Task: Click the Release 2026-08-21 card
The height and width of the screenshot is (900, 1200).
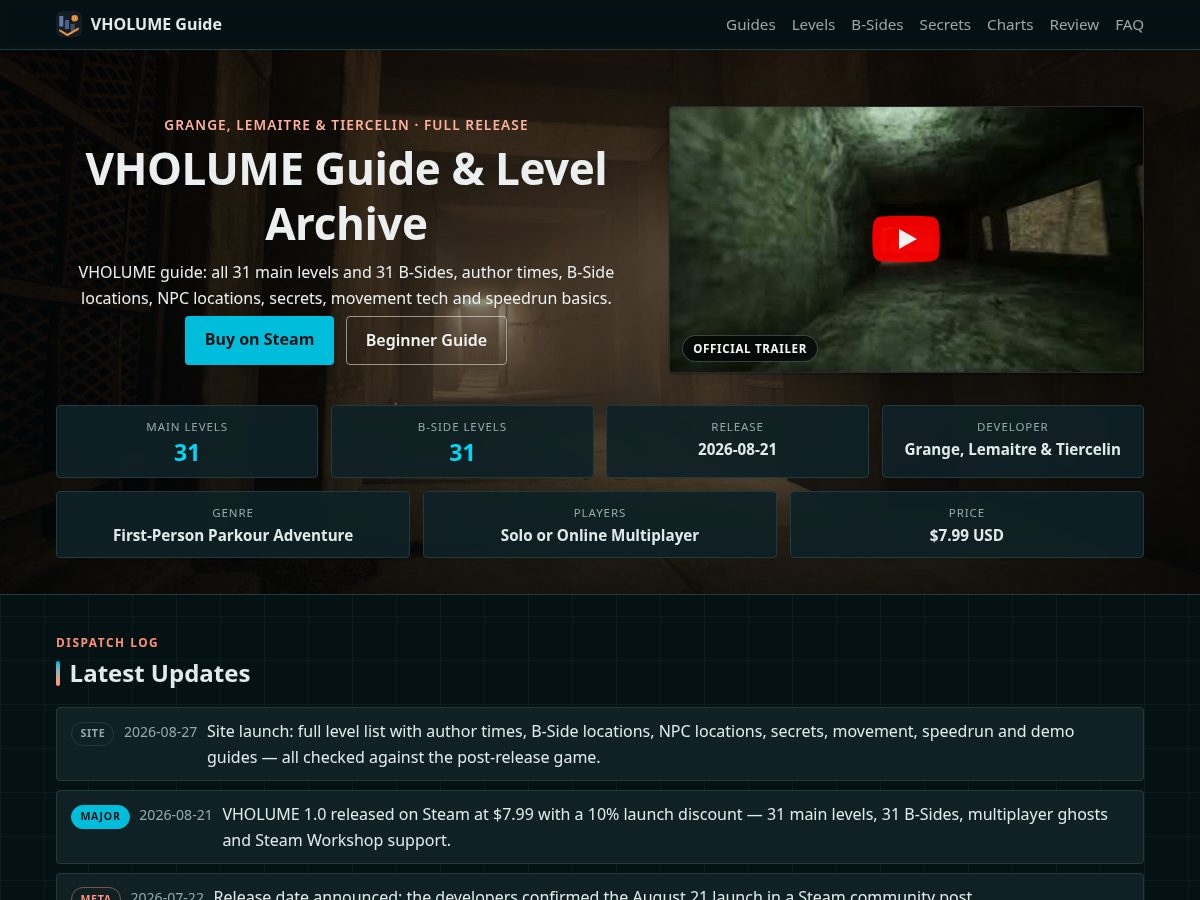Action: [x=737, y=441]
